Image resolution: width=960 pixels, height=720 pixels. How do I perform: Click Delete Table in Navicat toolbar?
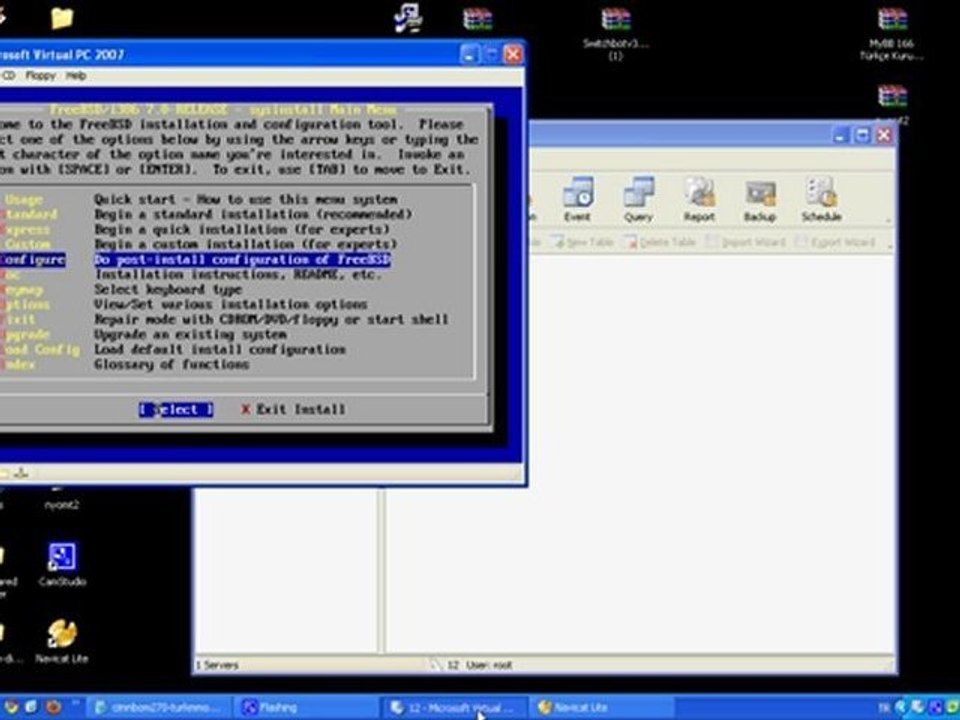(x=660, y=242)
